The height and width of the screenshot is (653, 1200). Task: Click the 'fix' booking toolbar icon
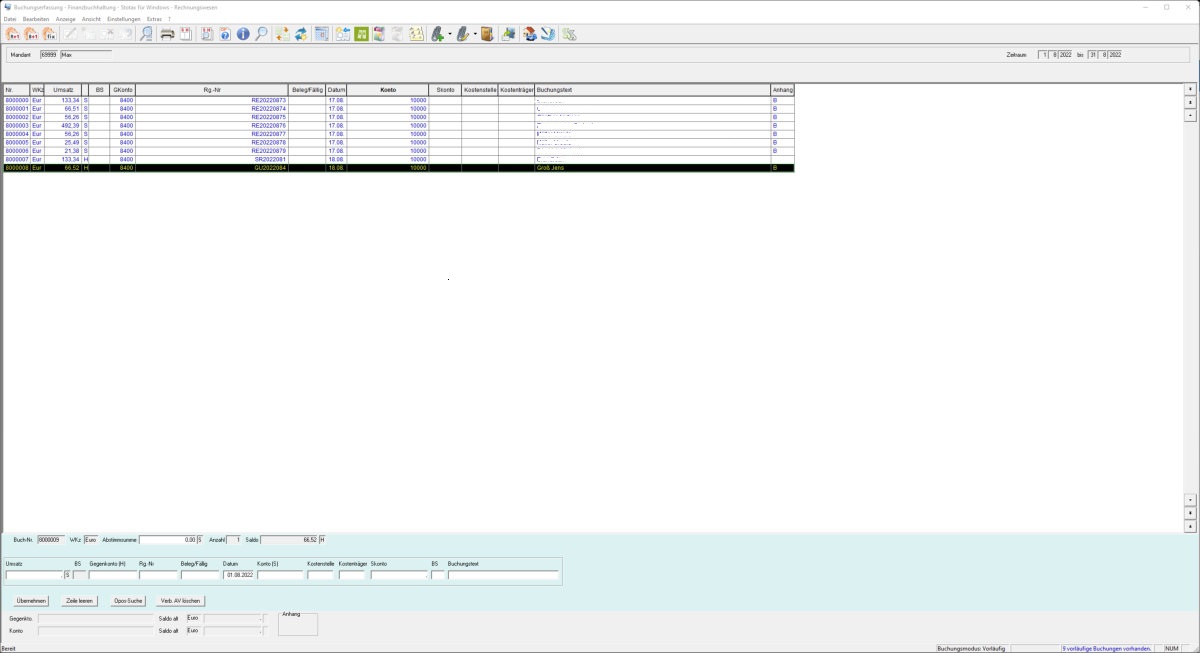(49, 34)
